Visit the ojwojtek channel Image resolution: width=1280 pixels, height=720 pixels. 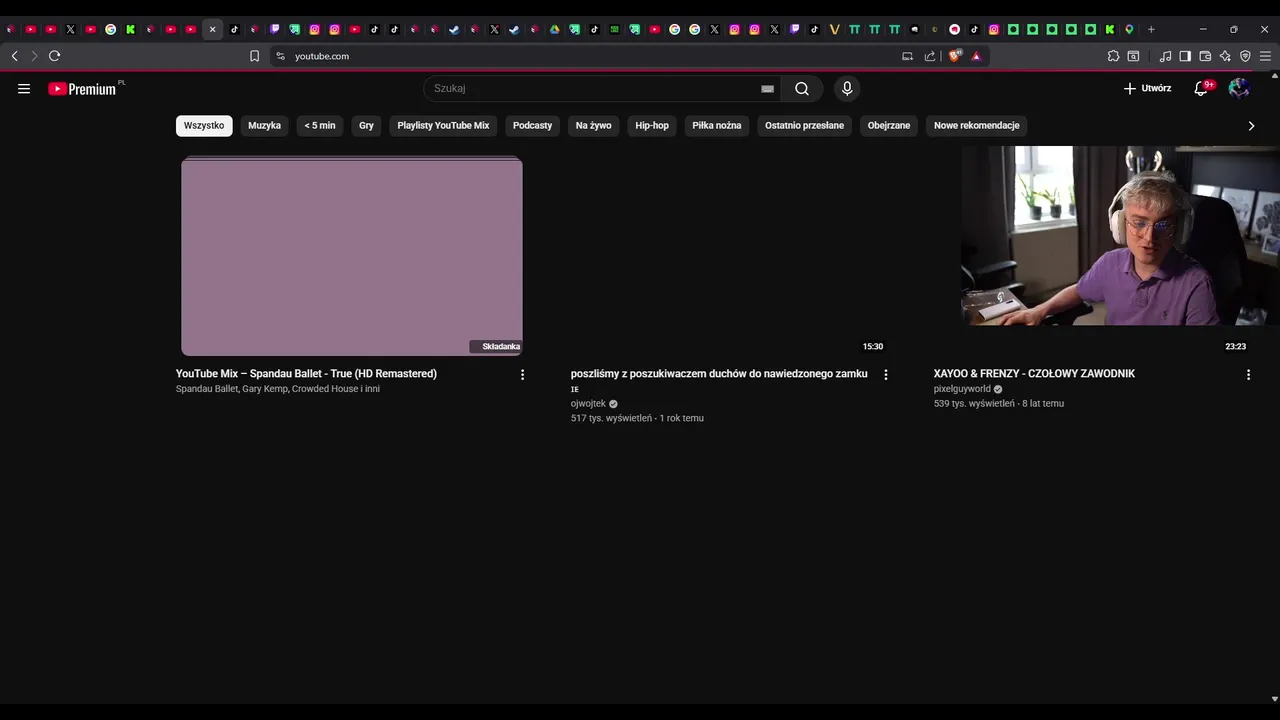[x=588, y=404]
